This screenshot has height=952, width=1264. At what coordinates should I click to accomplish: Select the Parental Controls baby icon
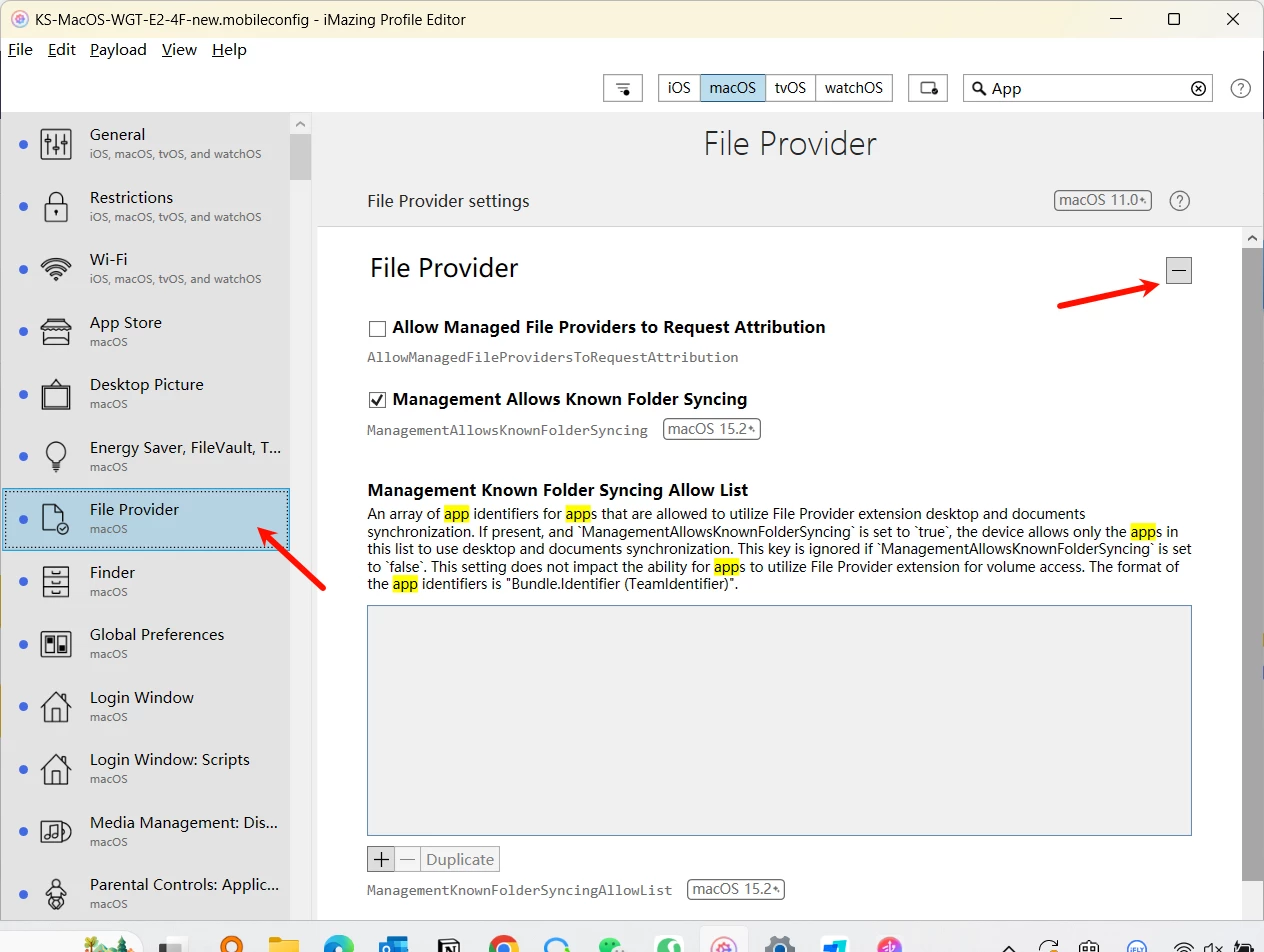(x=56, y=894)
